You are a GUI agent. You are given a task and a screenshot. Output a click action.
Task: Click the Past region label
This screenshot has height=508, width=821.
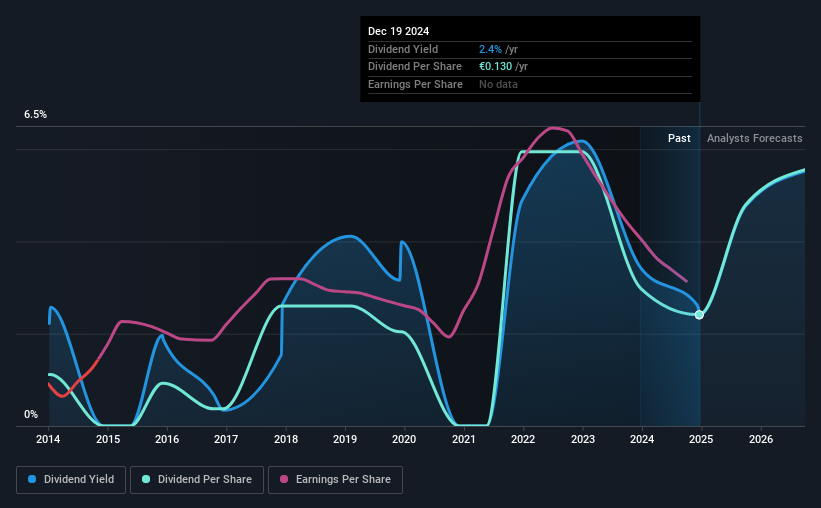tap(679, 138)
